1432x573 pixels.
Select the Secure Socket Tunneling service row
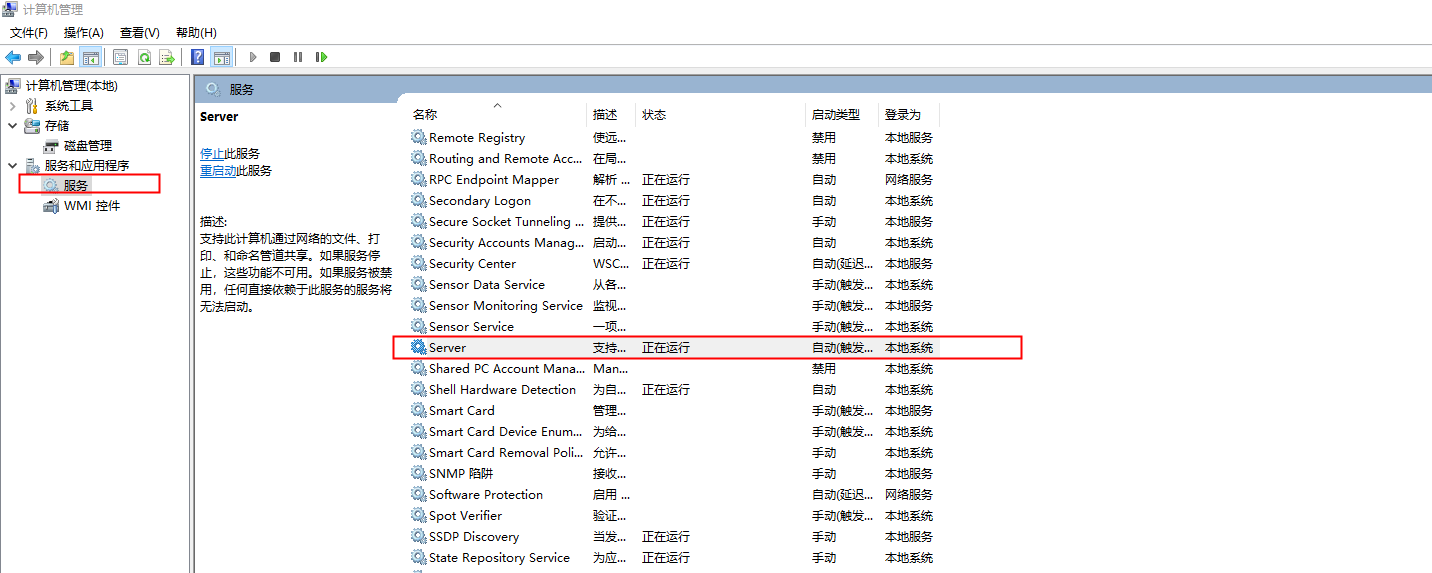pyautogui.click(x=674, y=221)
